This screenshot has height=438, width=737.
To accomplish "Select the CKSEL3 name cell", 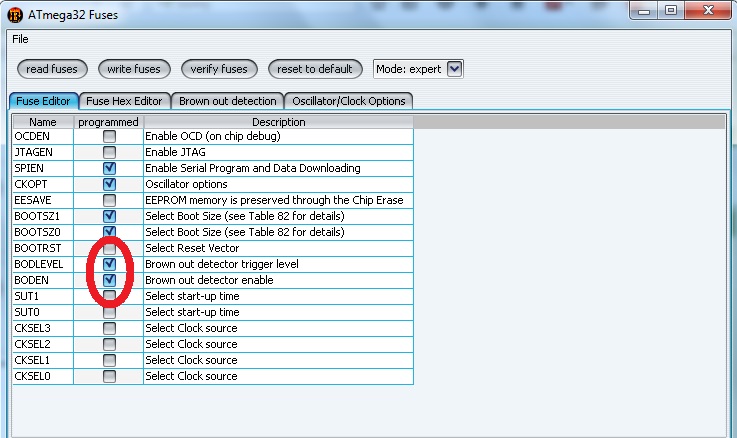I will [43, 328].
